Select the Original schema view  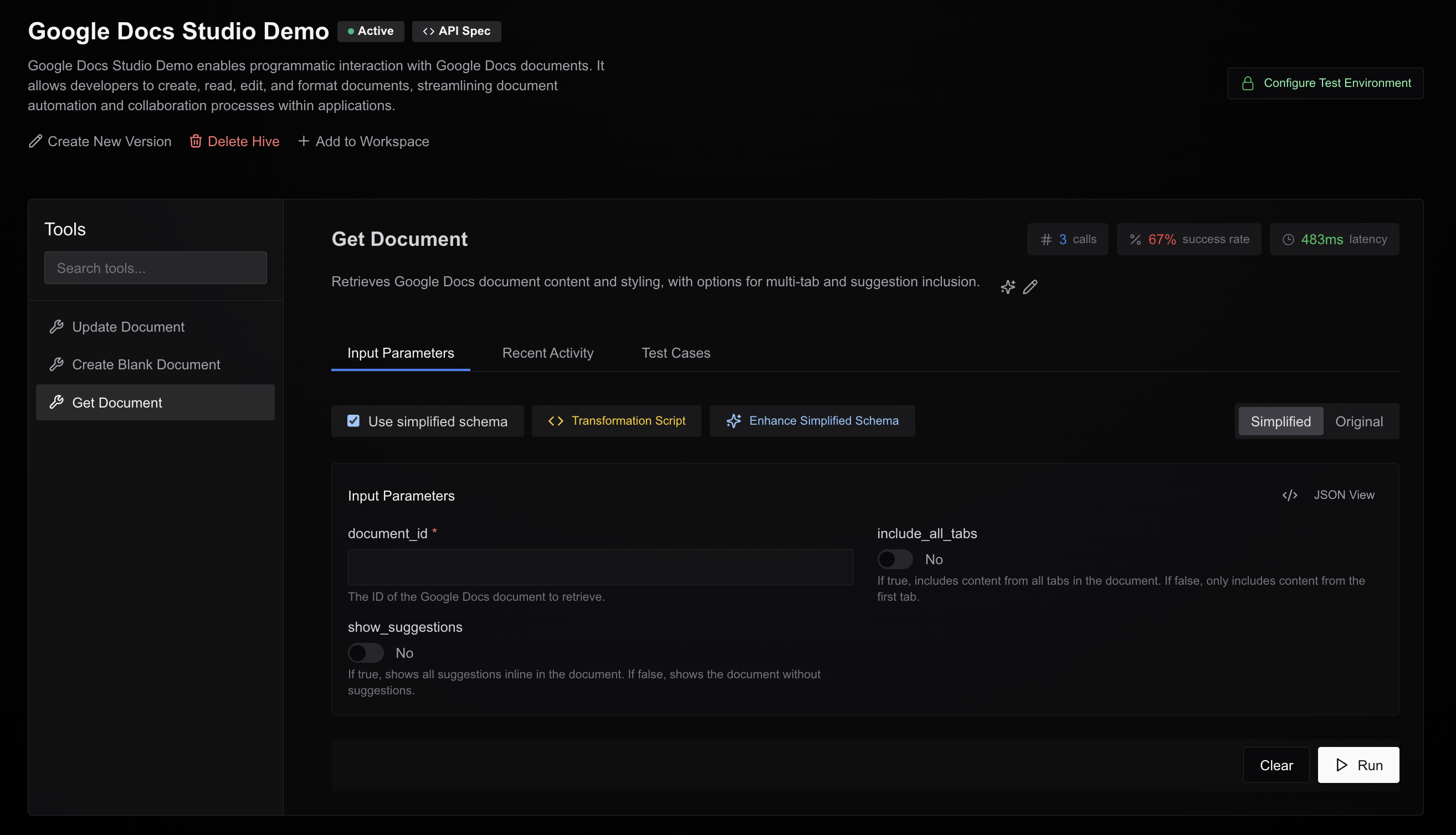click(x=1359, y=421)
